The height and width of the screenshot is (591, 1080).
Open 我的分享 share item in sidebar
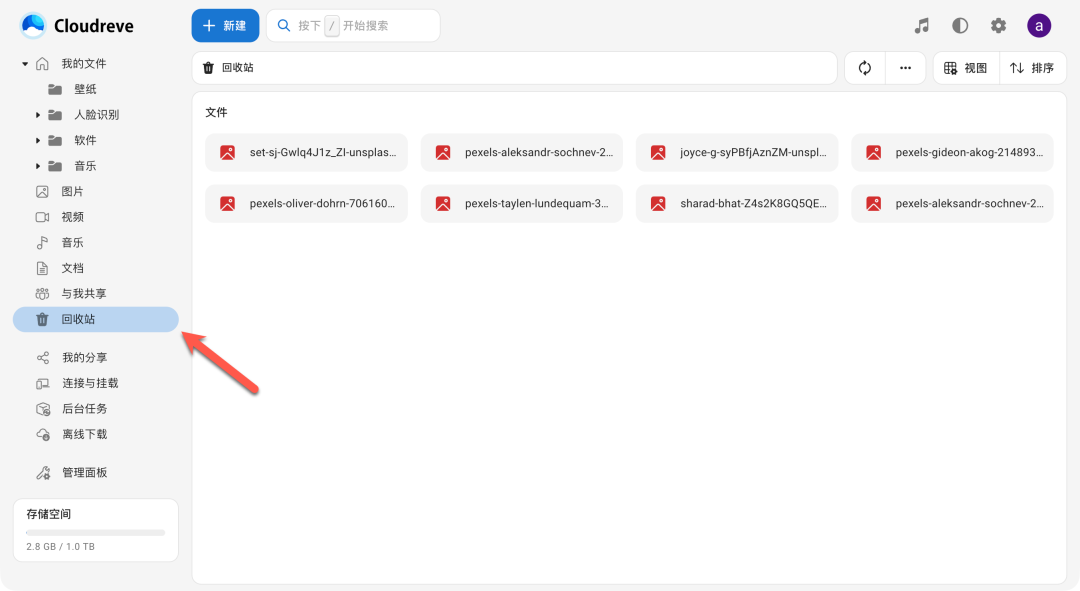[84, 358]
